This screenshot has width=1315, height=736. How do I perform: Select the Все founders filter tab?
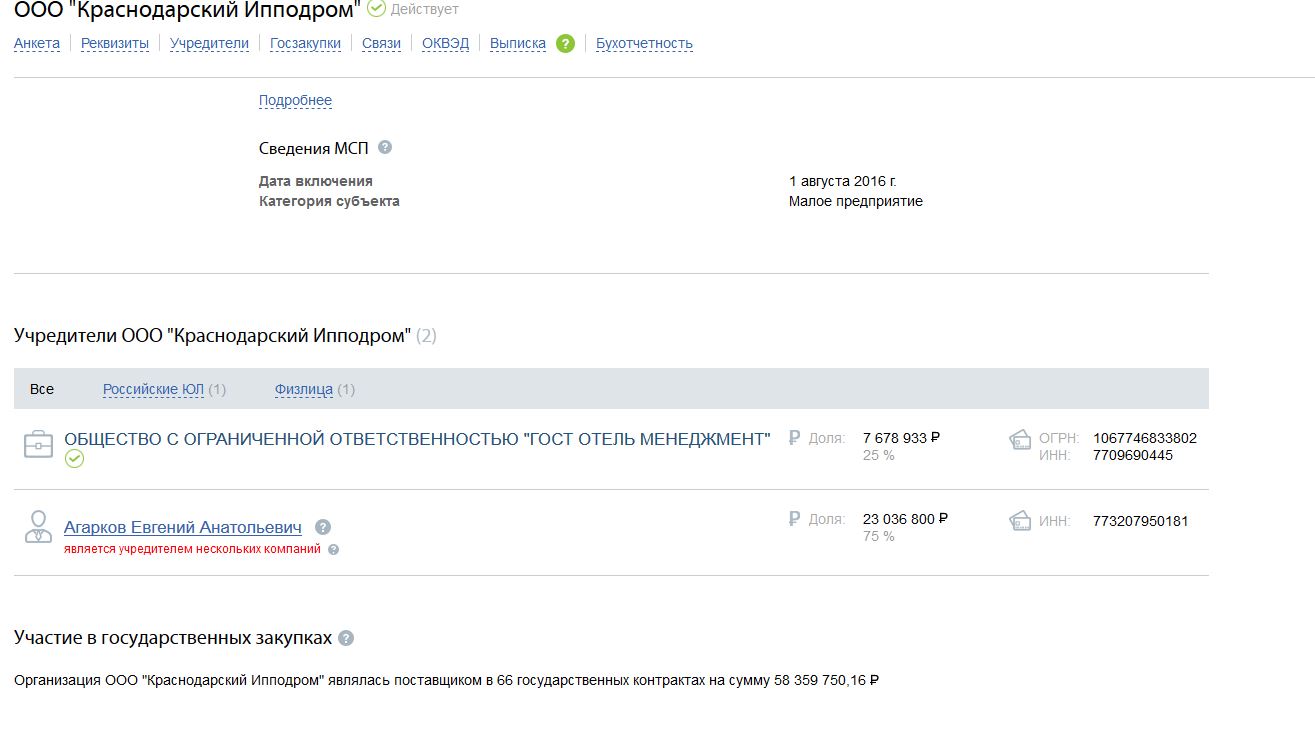coord(42,389)
